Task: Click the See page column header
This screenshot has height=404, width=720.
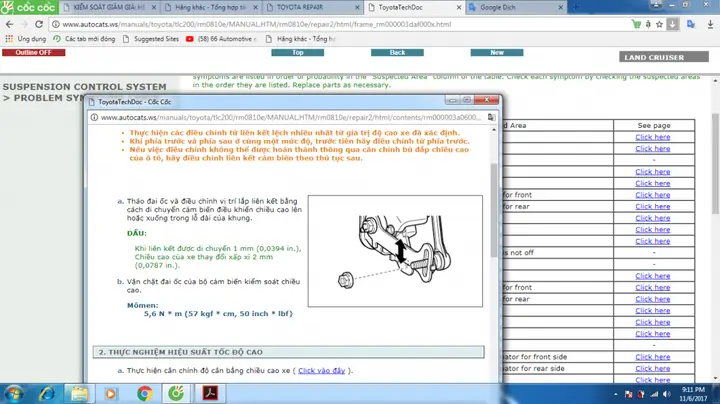Action: click(654, 125)
